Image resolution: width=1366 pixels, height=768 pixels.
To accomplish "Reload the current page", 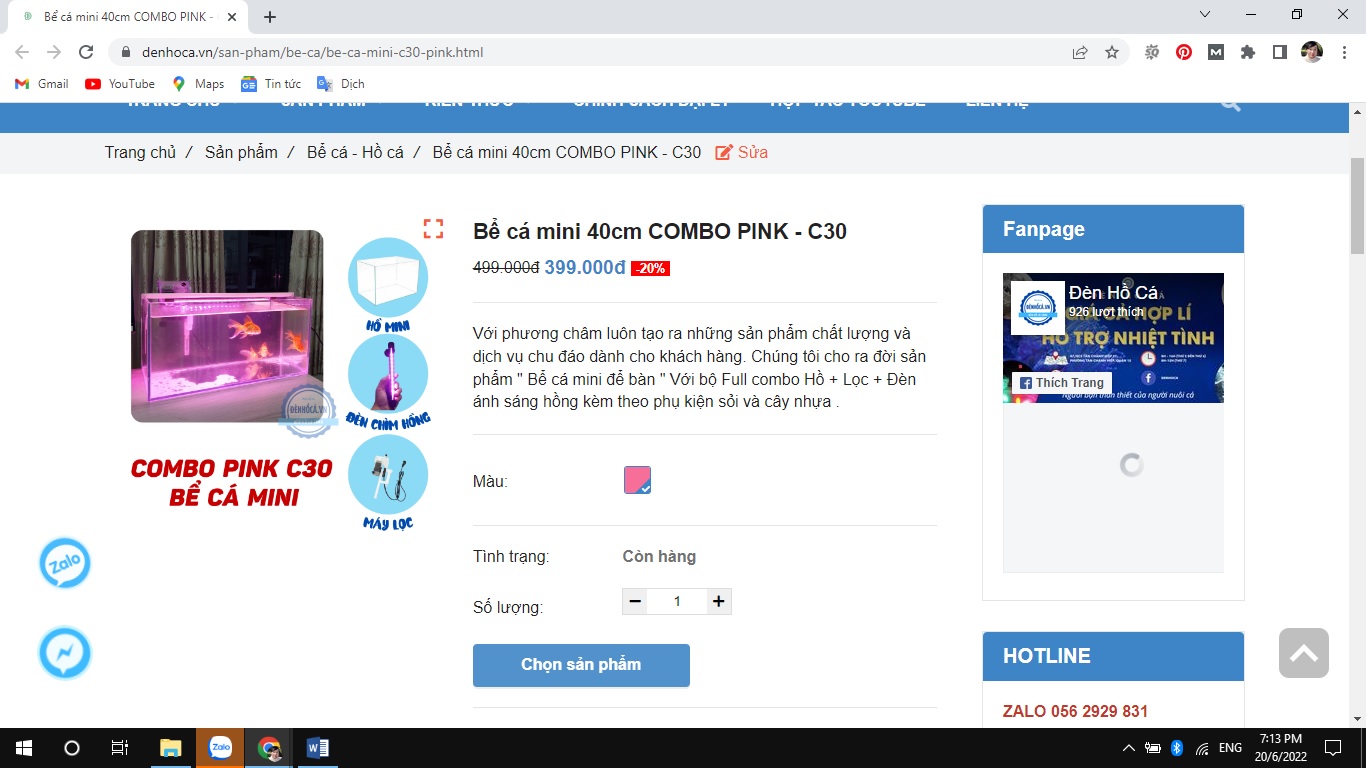I will (x=86, y=52).
